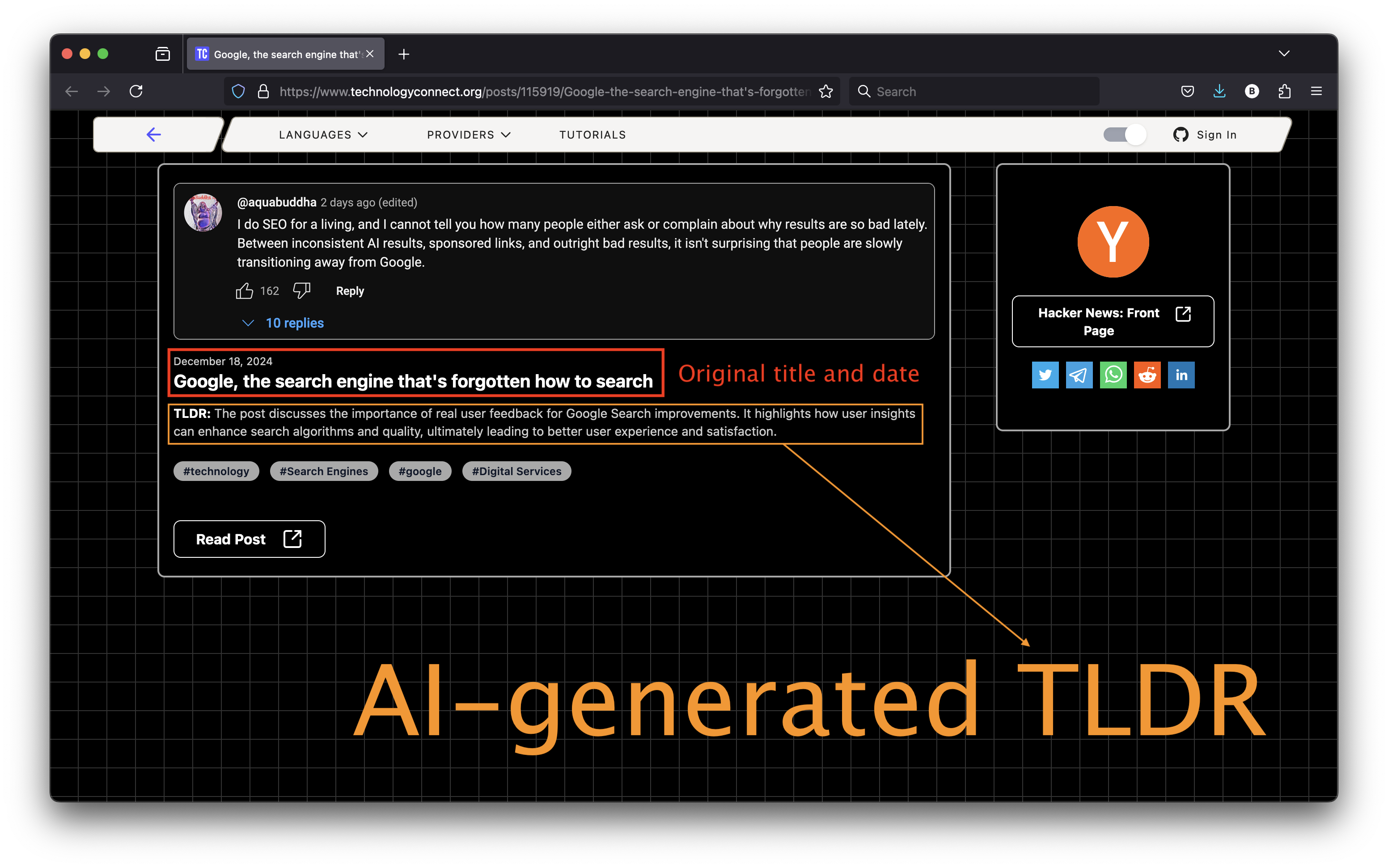Open the extensions puzzle icon
Viewport: 1388px width, 868px height.
(1285, 91)
